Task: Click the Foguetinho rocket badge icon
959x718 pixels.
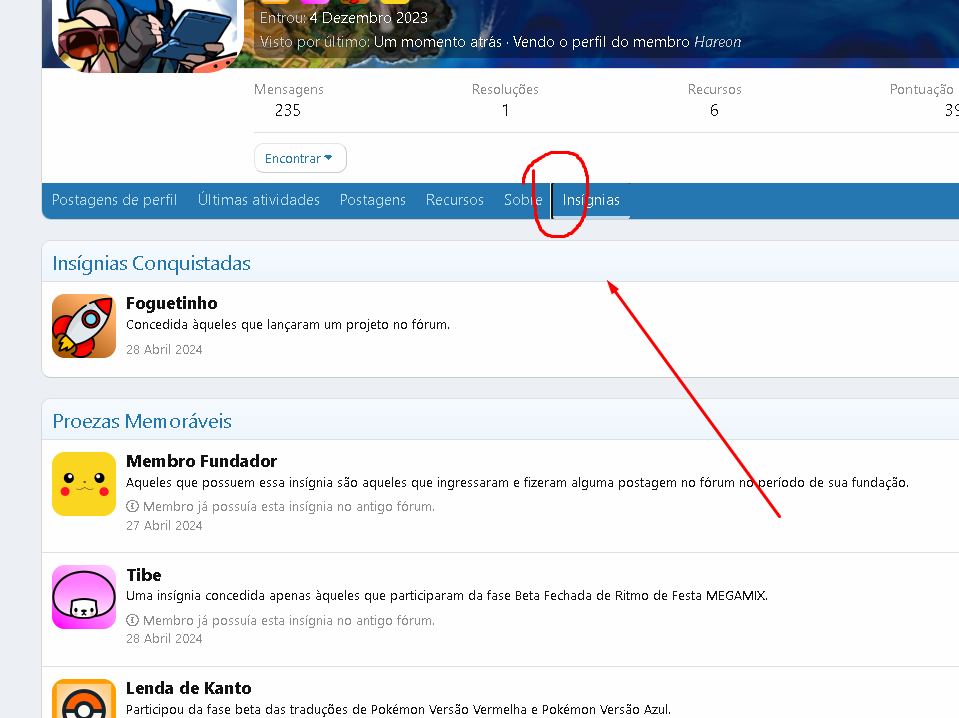Action: tap(84, 326)
